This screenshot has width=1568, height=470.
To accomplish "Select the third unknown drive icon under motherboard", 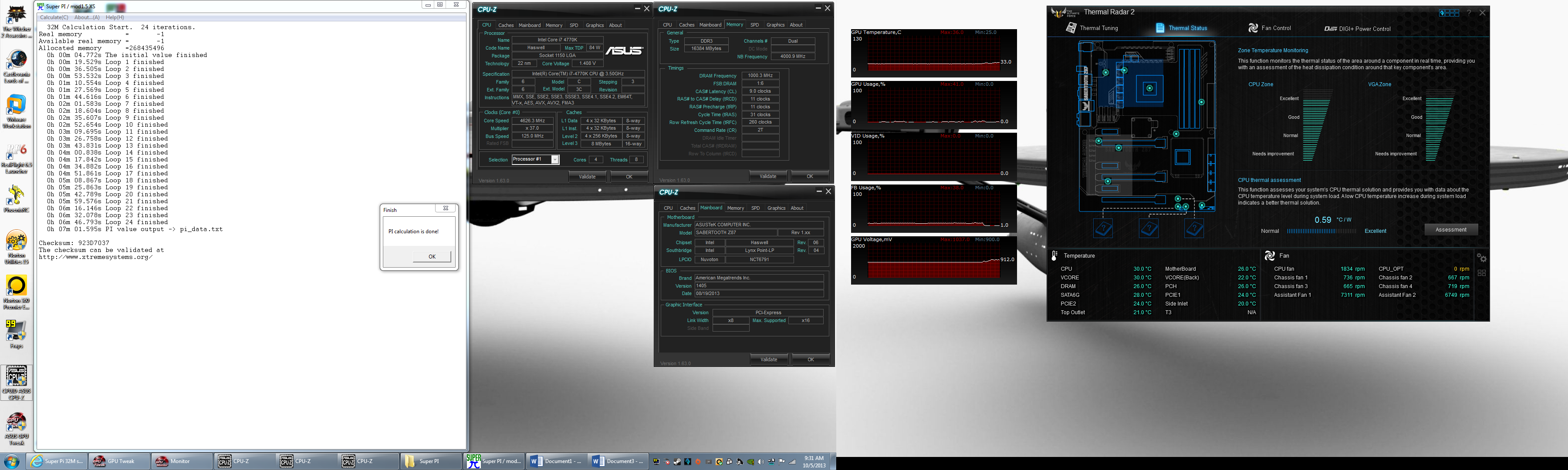I will click(1194, 228).
